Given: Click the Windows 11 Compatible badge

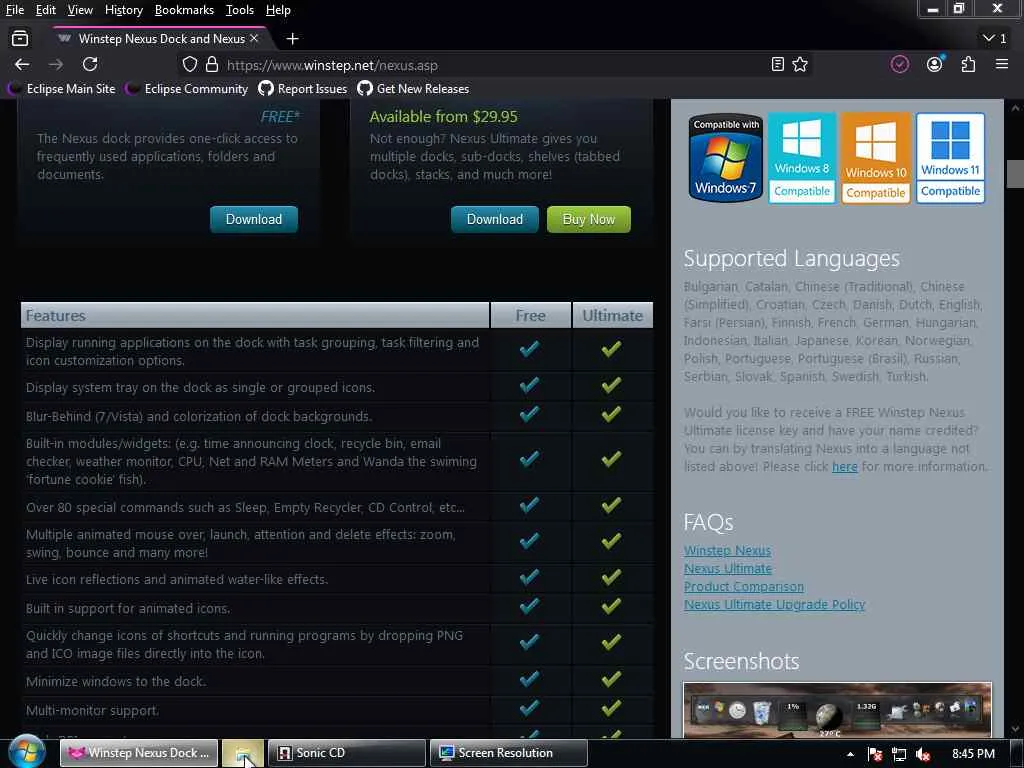Looking at the screenshot, I should point(950,158).
